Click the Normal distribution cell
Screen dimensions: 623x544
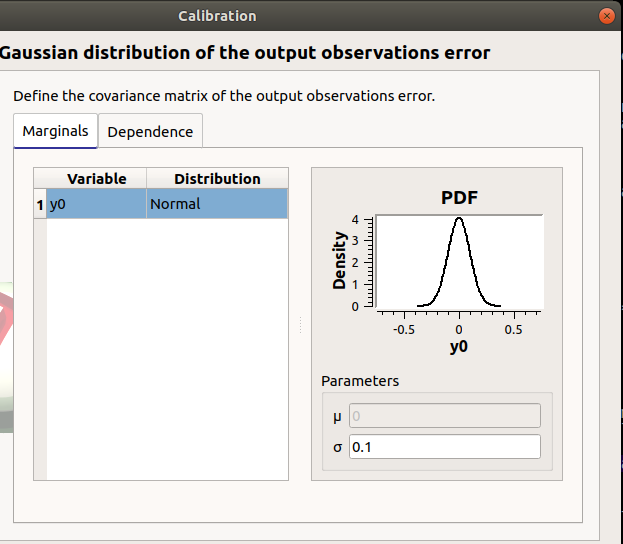pos(217,204)
